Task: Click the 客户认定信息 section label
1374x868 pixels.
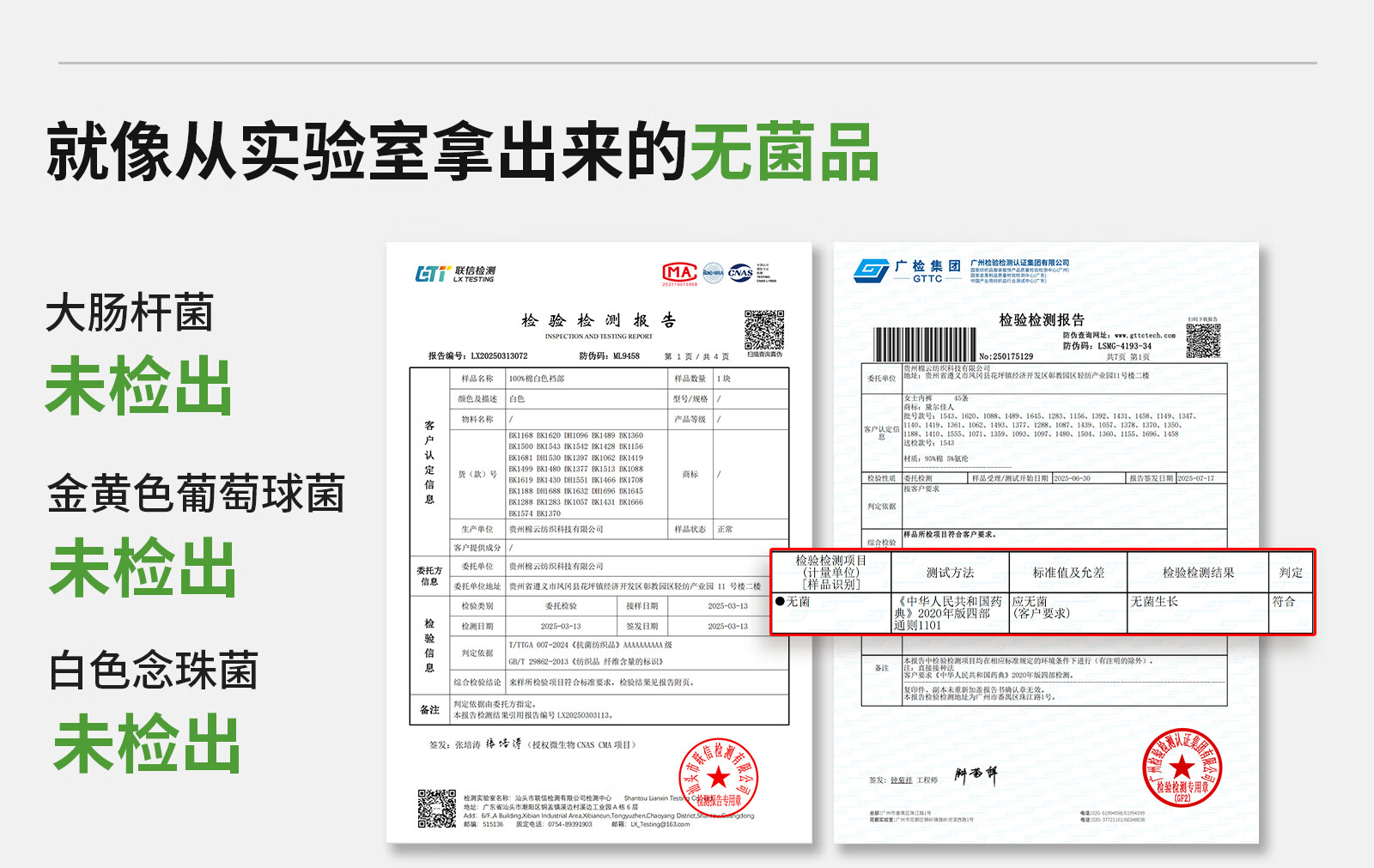Action: click(429, 462)
